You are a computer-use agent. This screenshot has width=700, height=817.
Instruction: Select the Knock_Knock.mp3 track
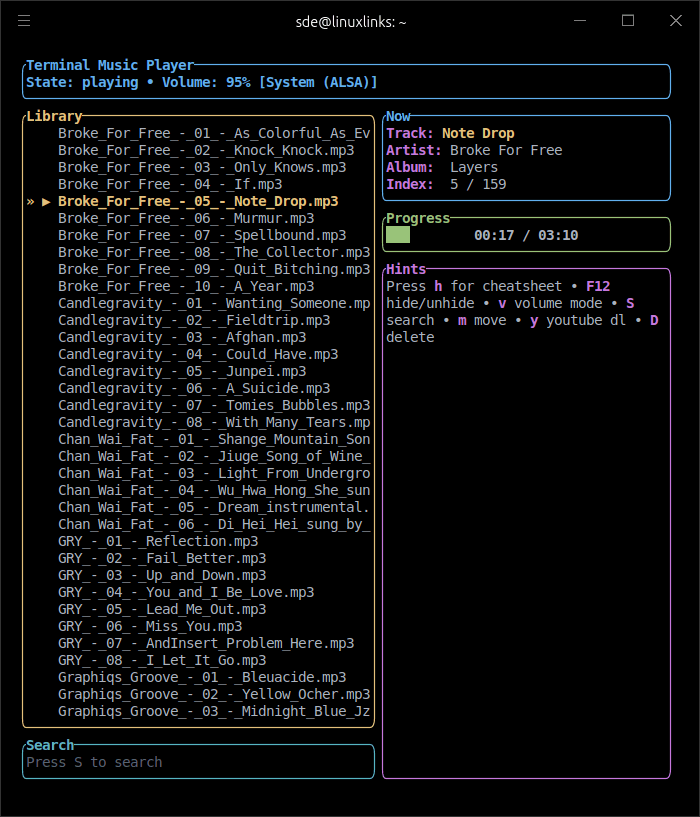205,150
